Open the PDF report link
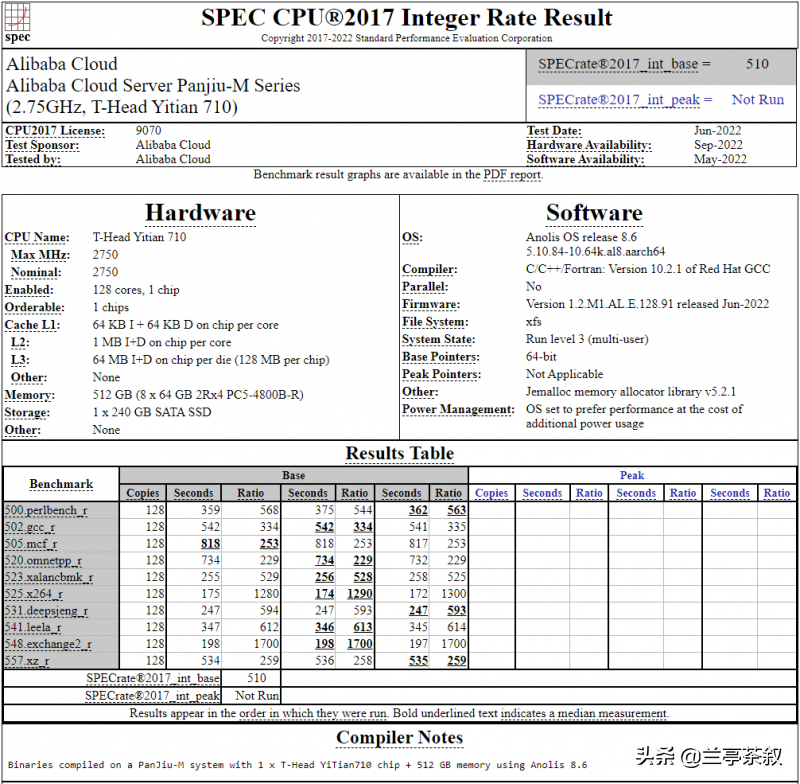Image resolution: width=800 pixels, height=784 pixels. coord(512,175)
